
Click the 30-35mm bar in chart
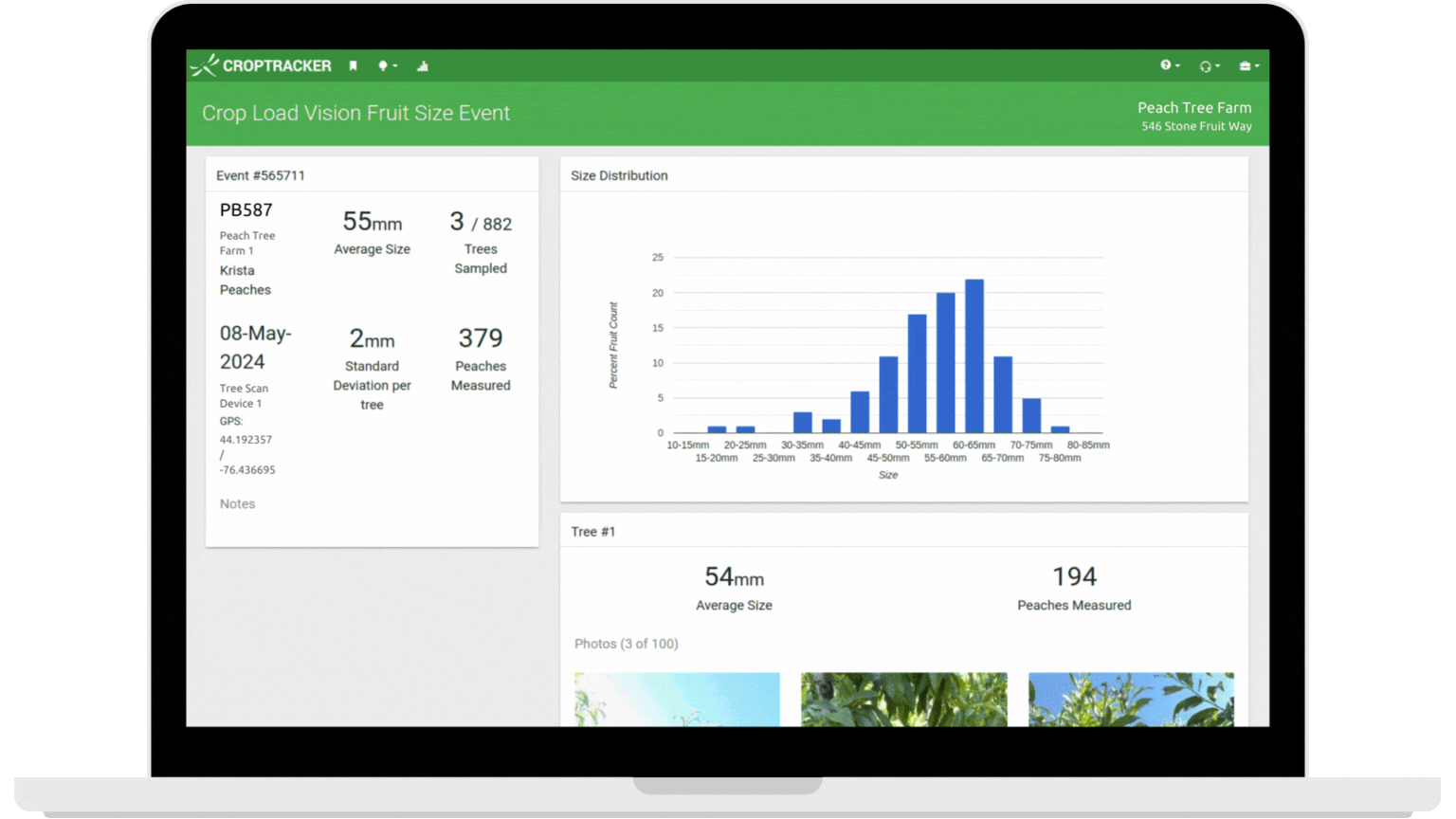point(803,423)
